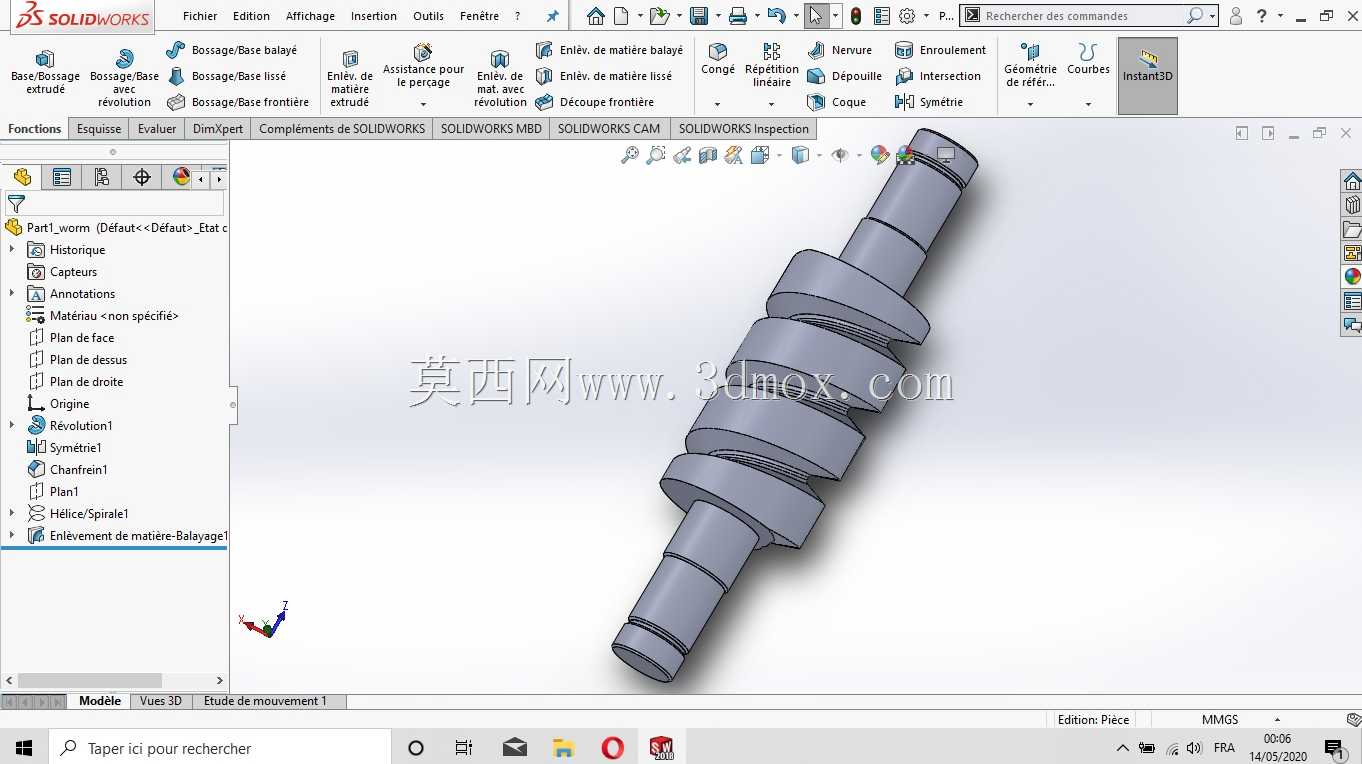The image size is (1362, 764).
Task: Open Répétition linéaire pattern tool
Action: [x=772, y=65]
